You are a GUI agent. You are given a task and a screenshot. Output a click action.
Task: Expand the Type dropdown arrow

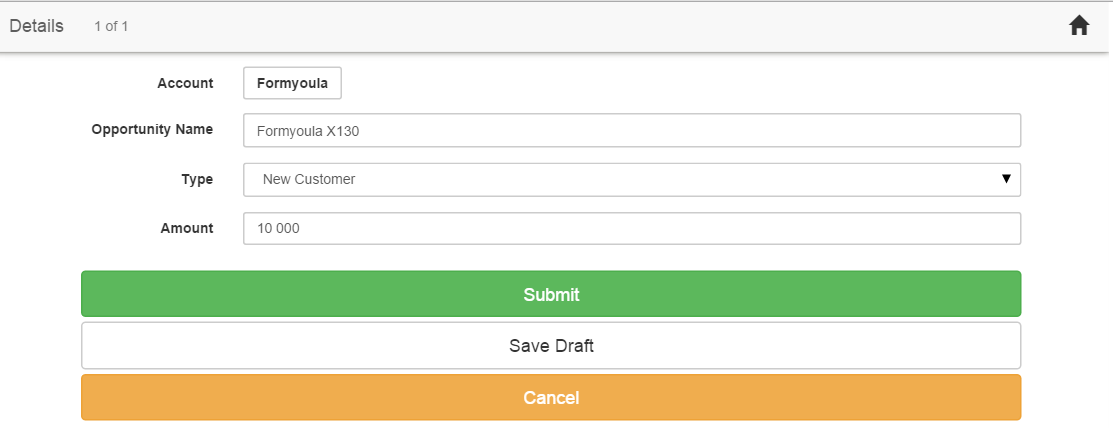pos(1006,179)
